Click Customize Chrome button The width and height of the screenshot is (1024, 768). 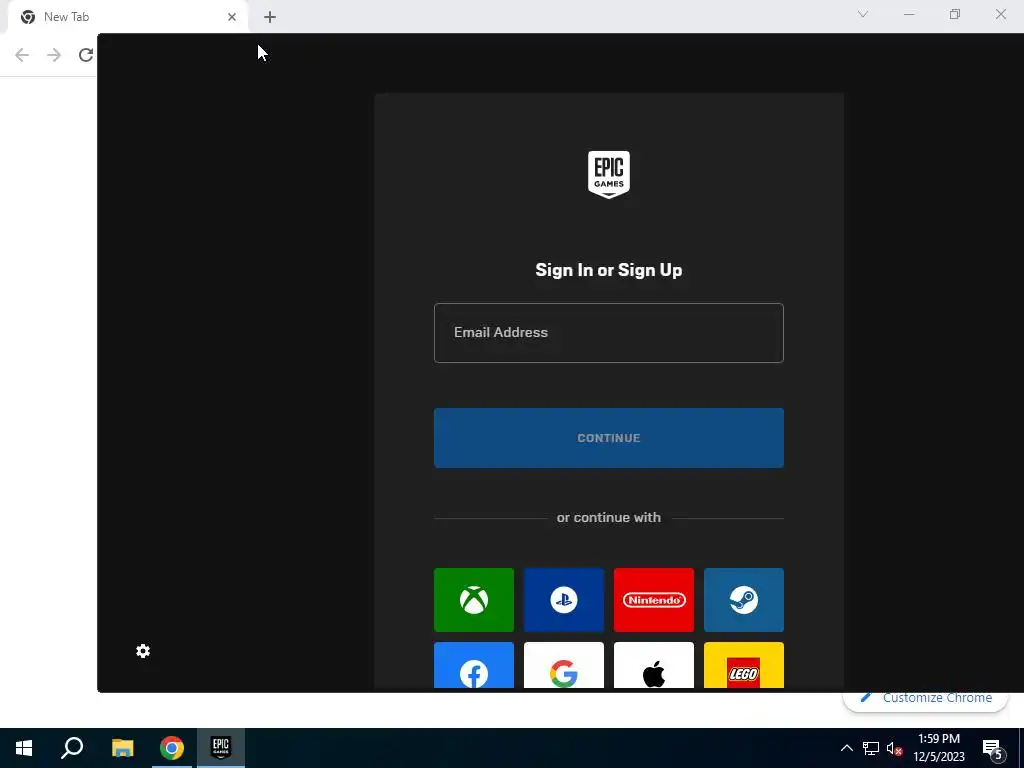click(x=927, y=698)
